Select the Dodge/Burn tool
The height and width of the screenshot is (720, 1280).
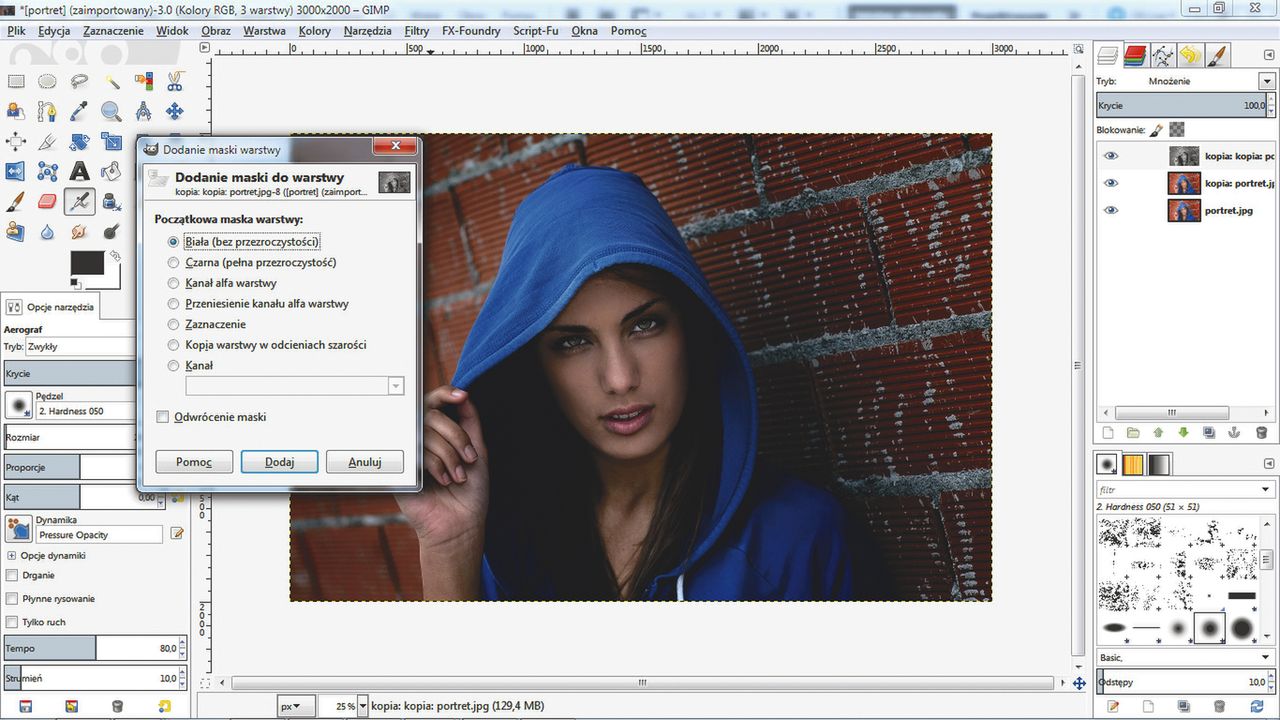click(111, 231)
